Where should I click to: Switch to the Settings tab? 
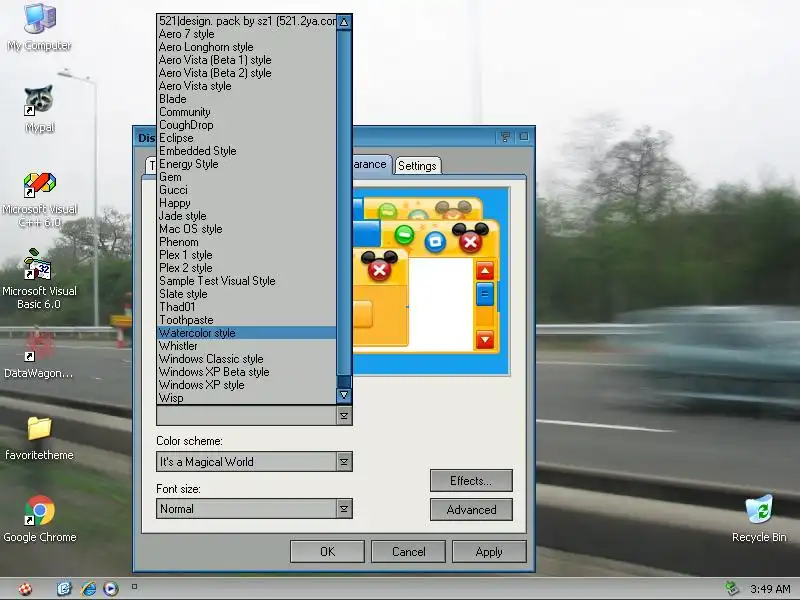[x=417, y=166]
